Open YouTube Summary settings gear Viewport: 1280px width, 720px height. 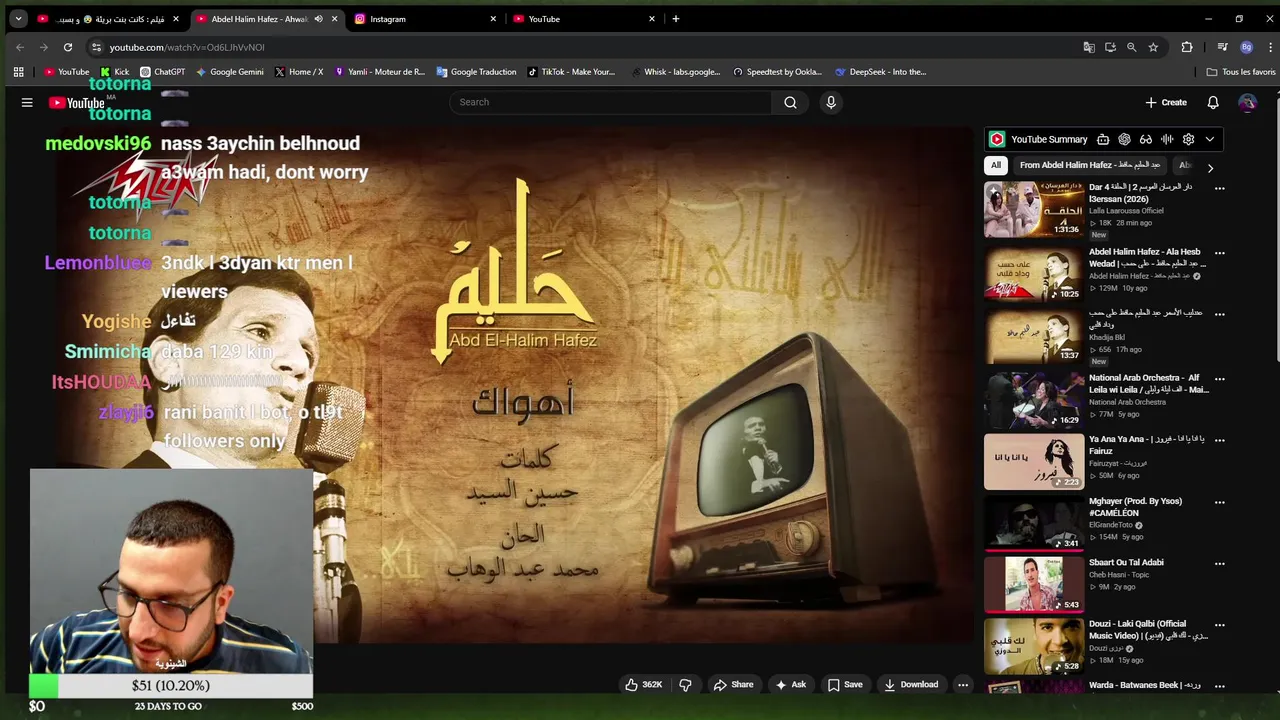pos(1188,139)
